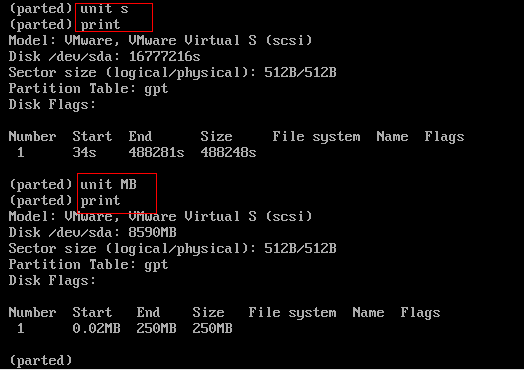Click the second 'print' command
This screenshot has height=371, width=524.
tap(100, 201)
